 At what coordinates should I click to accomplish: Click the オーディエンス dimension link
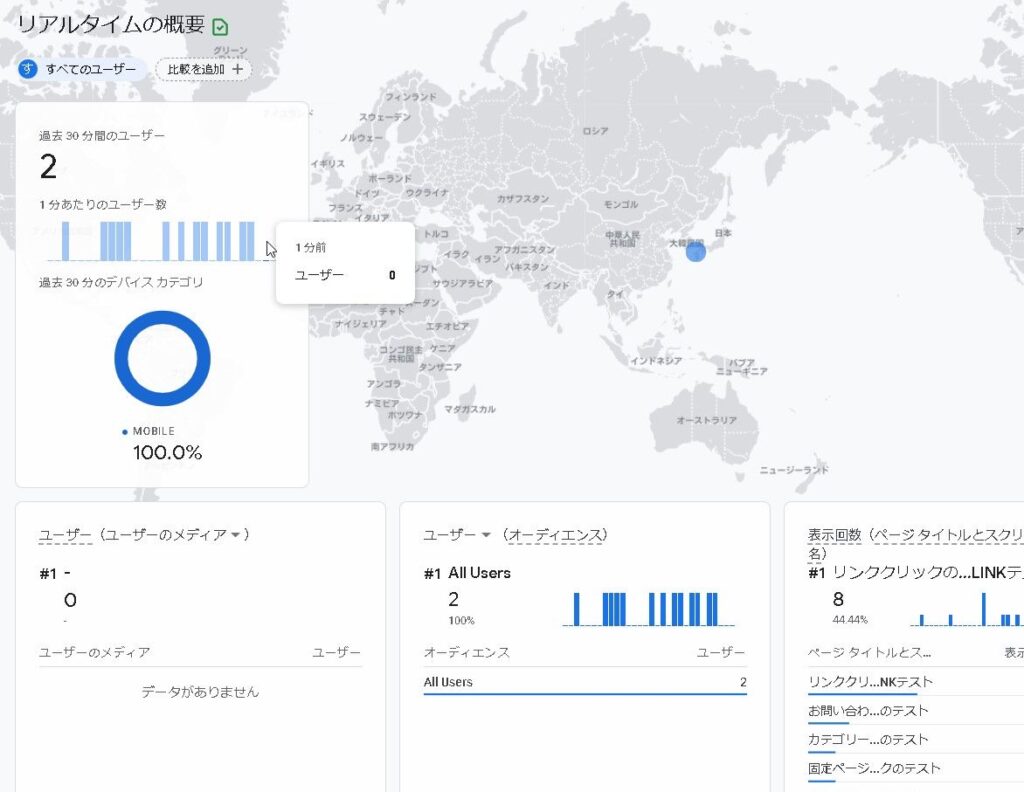coord(557,535)
